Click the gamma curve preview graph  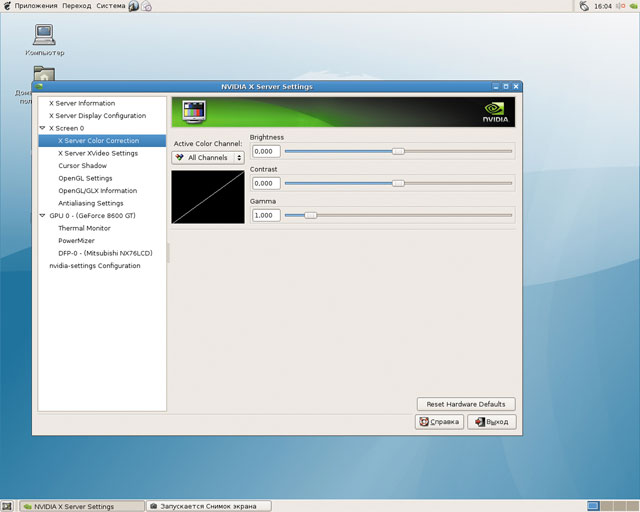208,197
